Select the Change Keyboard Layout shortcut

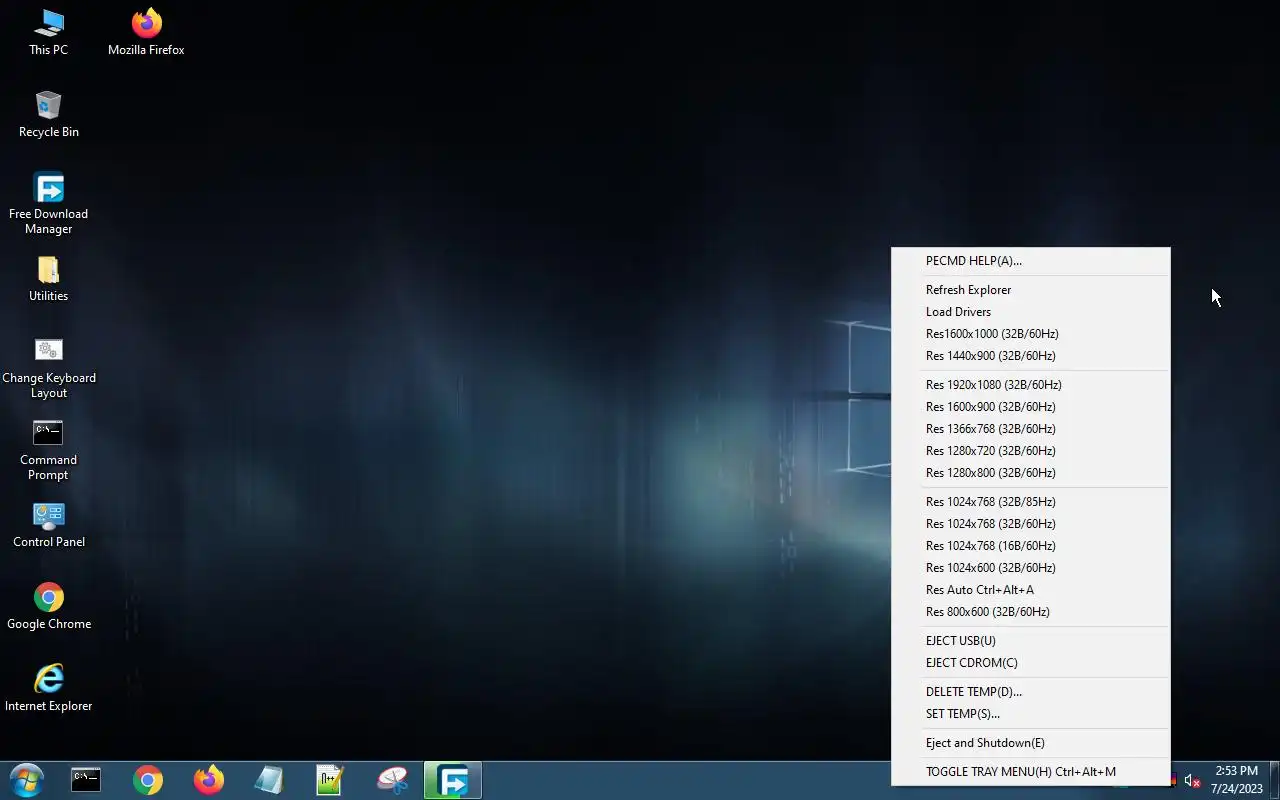[48, 368]
